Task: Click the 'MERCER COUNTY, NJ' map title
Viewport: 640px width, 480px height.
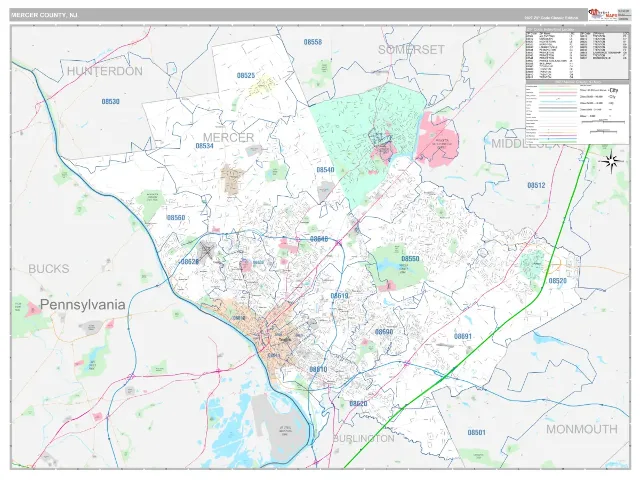Action: pos(44,15)
